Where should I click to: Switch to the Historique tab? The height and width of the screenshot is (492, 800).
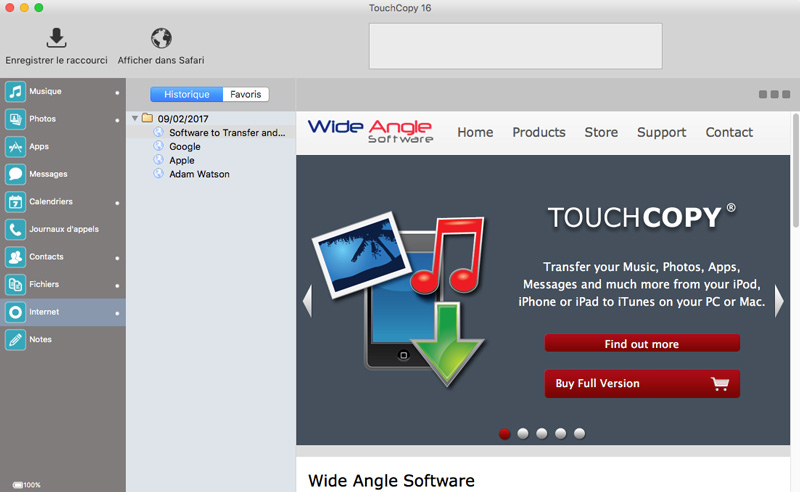pyautogui.click(x=187, y=94)
